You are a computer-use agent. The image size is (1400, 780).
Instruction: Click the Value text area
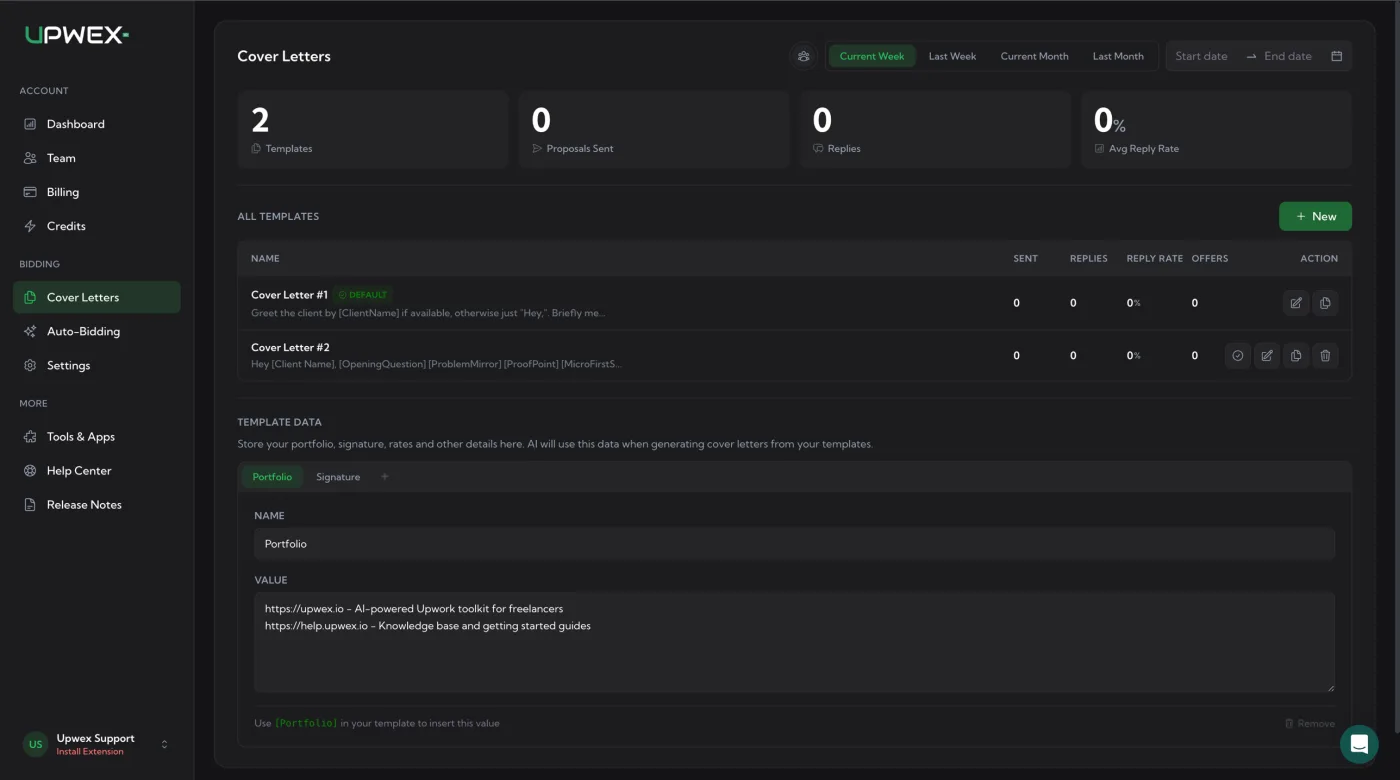click(x=794, y=642)
